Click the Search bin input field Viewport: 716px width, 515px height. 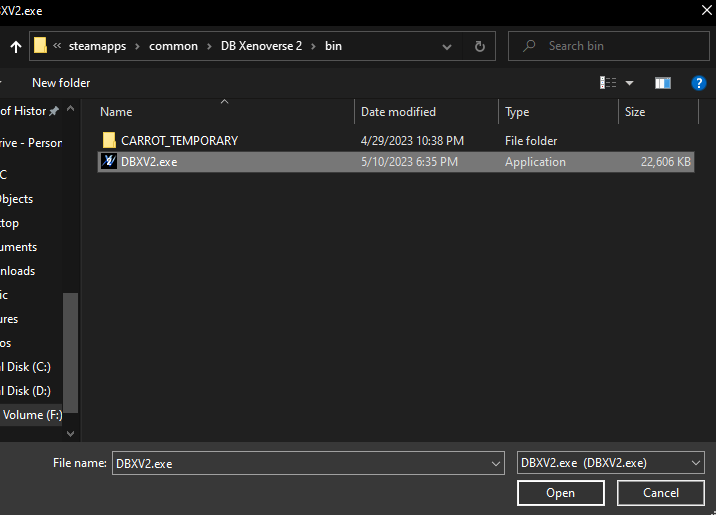(x=610, y=46)
